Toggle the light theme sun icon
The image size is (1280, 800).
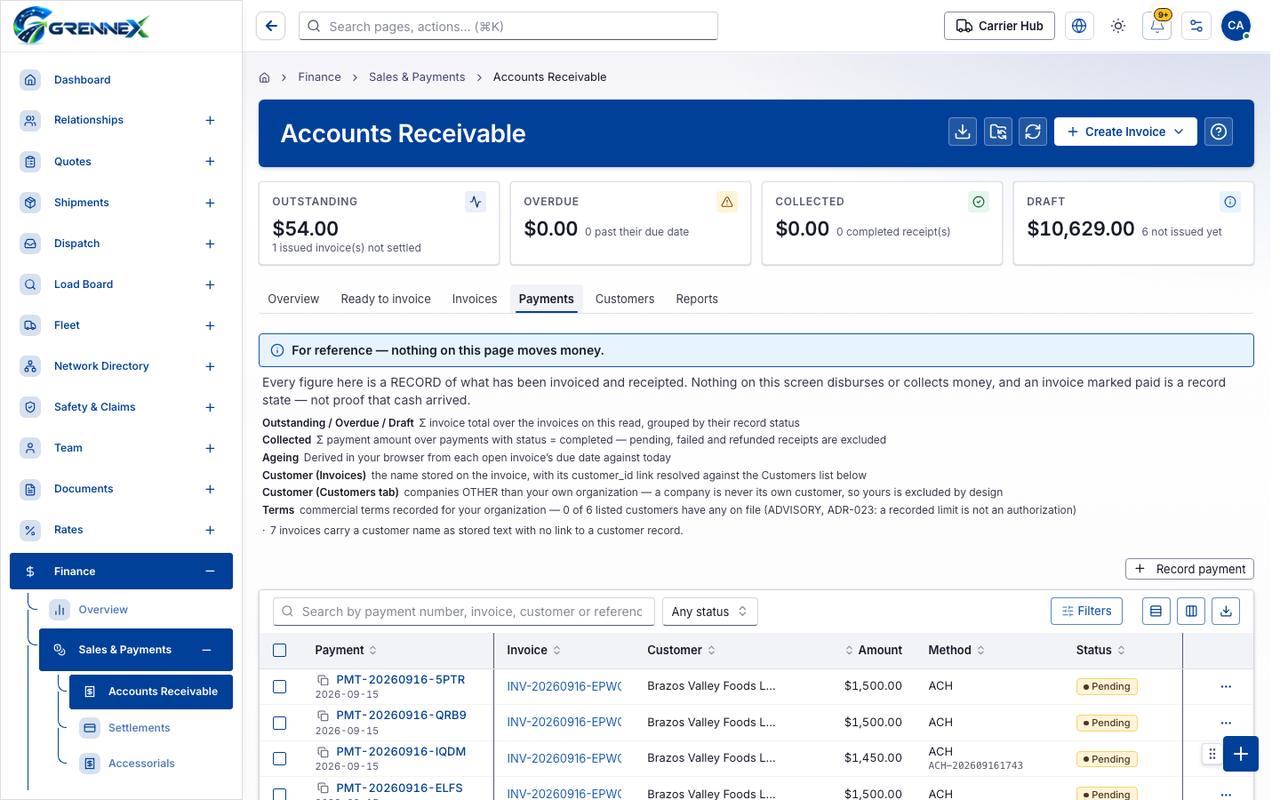click(1118, 26)
